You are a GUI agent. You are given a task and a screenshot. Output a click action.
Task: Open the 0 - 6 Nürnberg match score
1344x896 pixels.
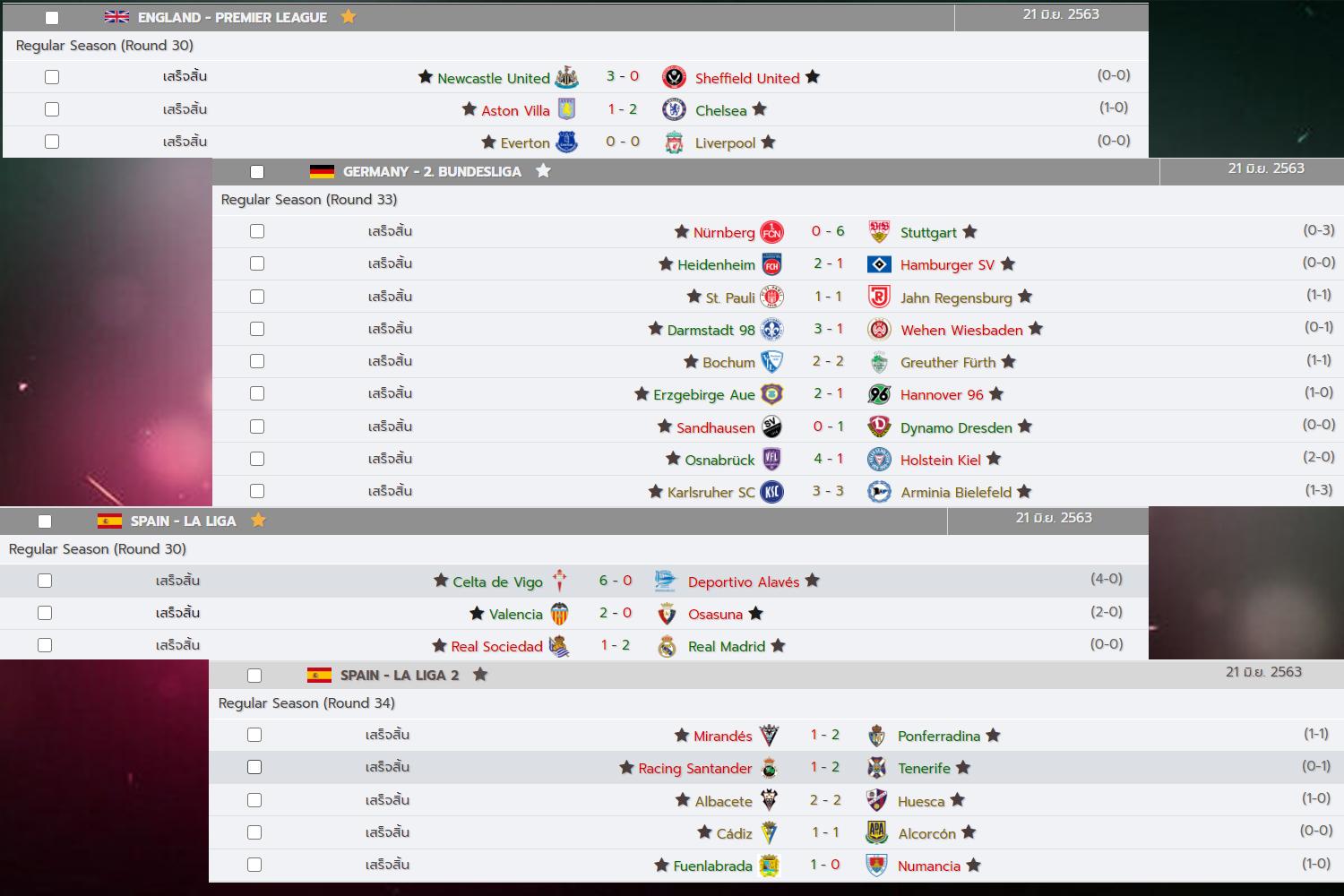tap(827, 231)
